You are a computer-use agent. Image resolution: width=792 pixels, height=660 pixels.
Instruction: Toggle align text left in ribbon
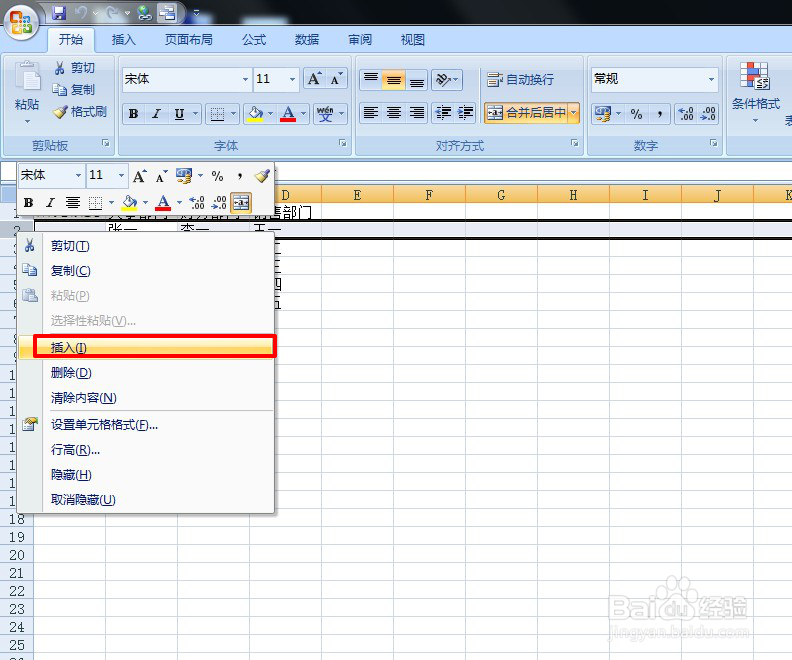(x=371, y=113)
